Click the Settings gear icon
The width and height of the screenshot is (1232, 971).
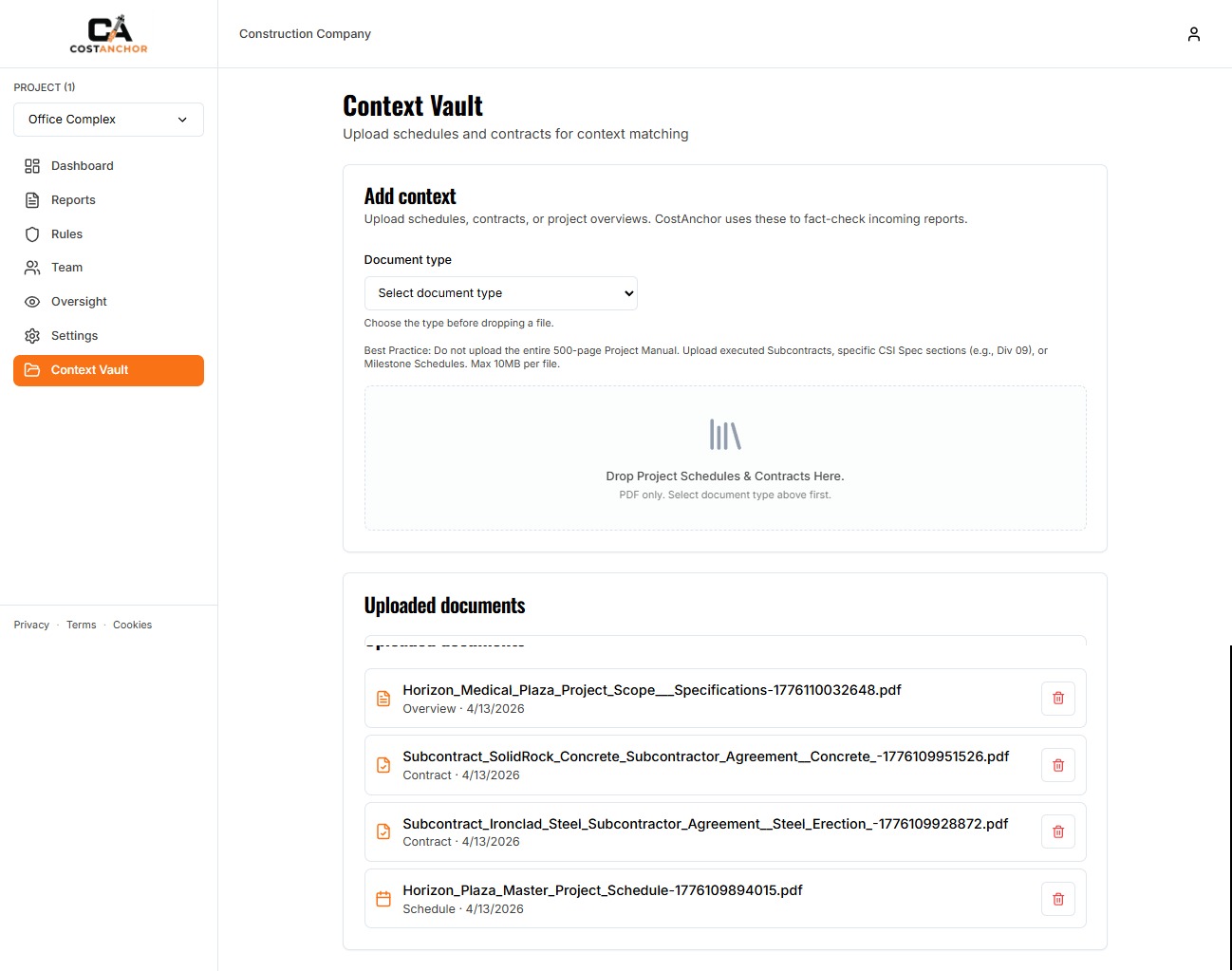(32, 336)
